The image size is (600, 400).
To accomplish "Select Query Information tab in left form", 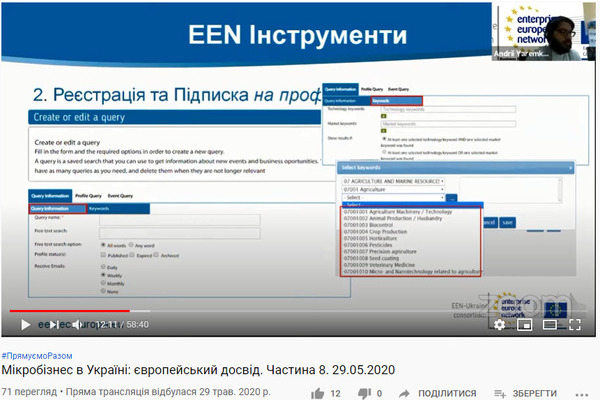I will tap(50, 196).
